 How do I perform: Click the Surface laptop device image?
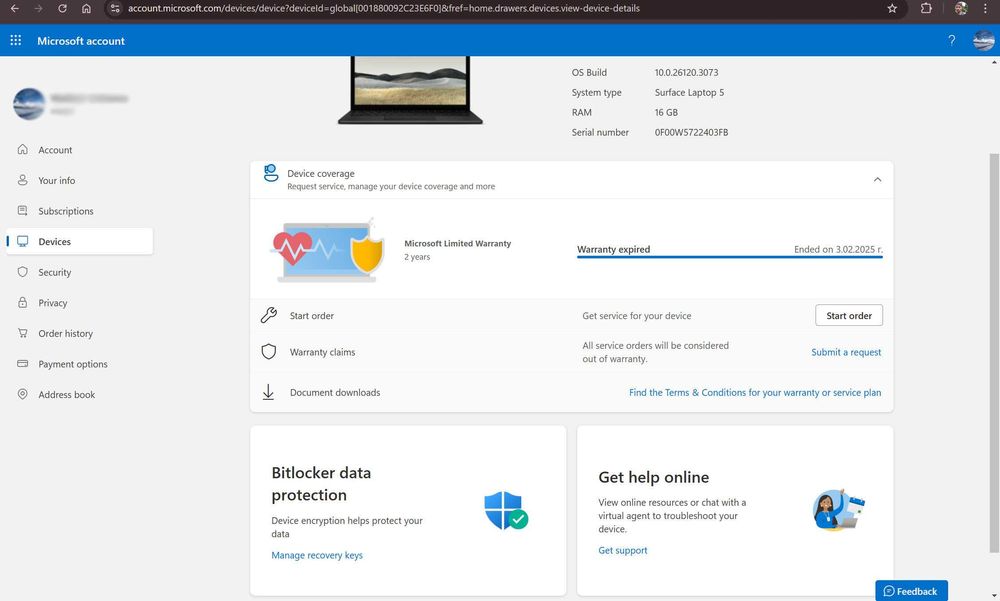pos(410,90)
